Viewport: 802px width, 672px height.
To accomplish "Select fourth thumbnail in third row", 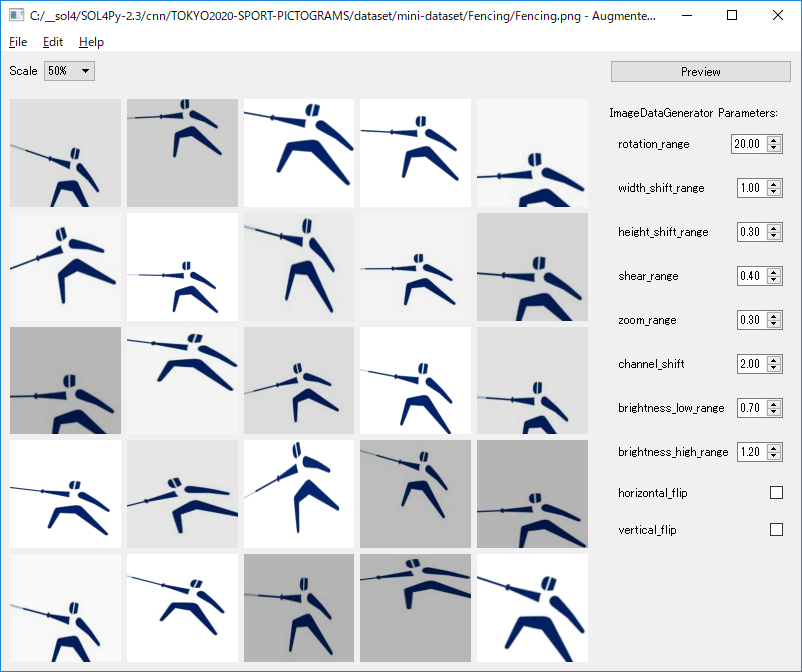I will [x=415, y=380].
